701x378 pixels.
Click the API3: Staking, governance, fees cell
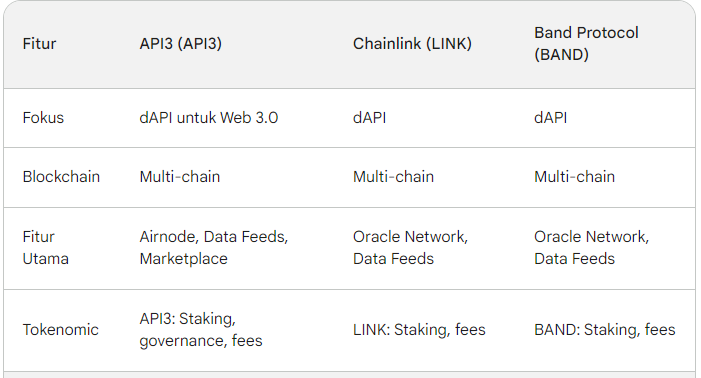tap(201, 330)
